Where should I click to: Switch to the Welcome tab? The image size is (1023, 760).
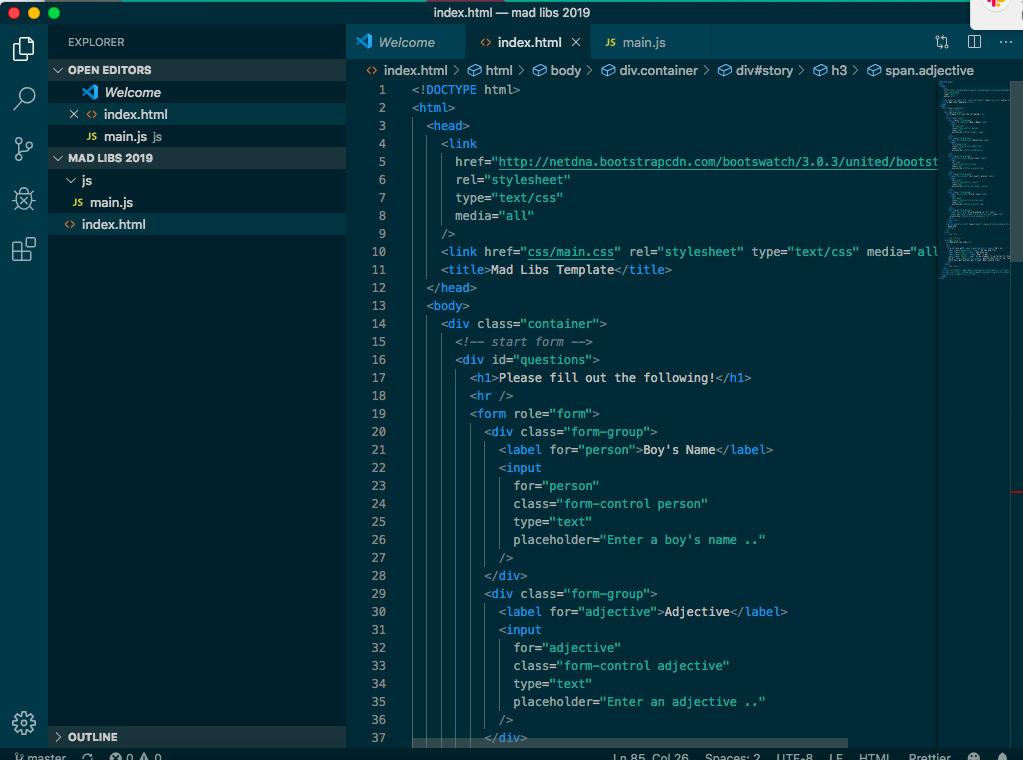406,42
